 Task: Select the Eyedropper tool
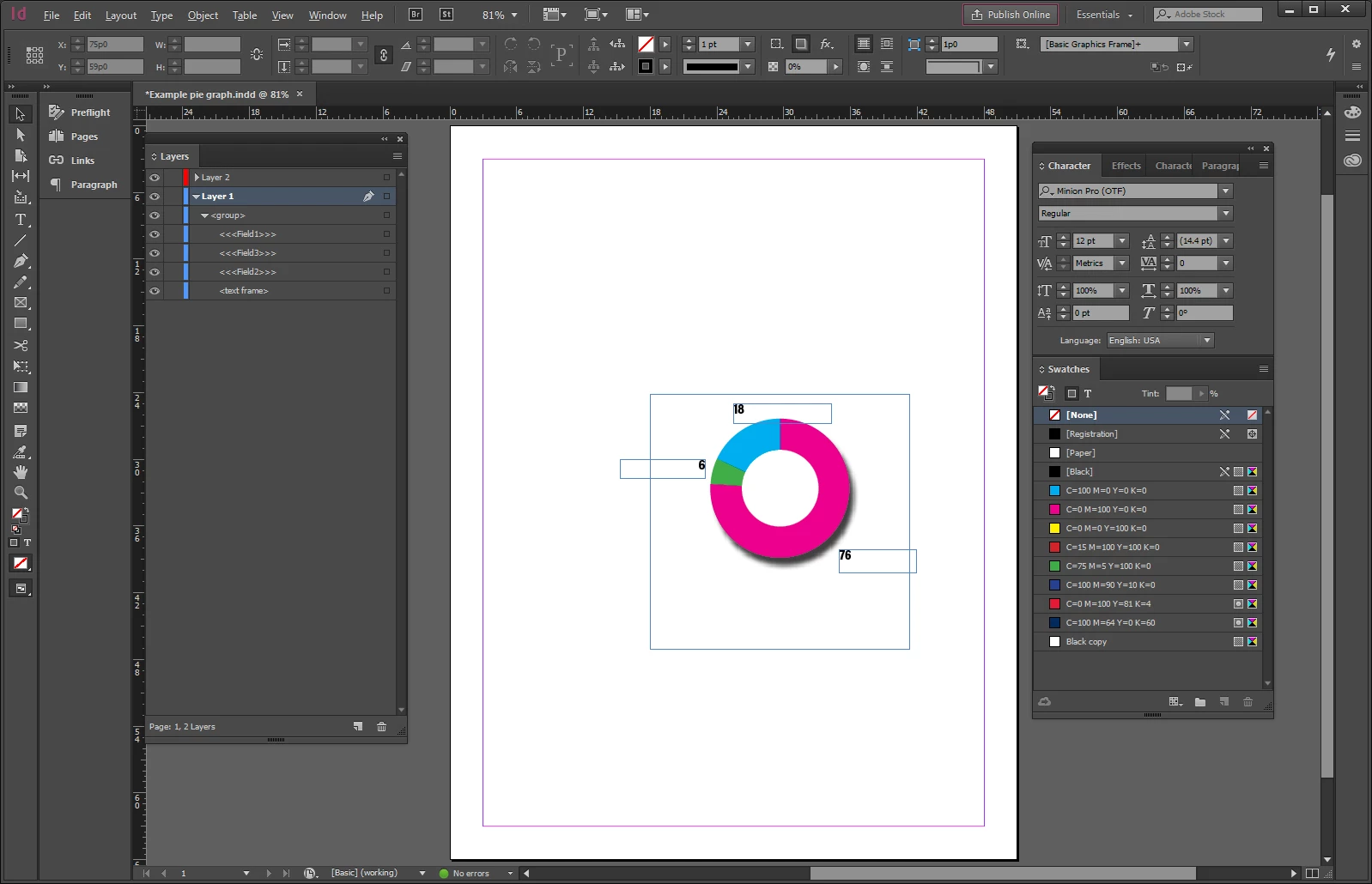21,451
